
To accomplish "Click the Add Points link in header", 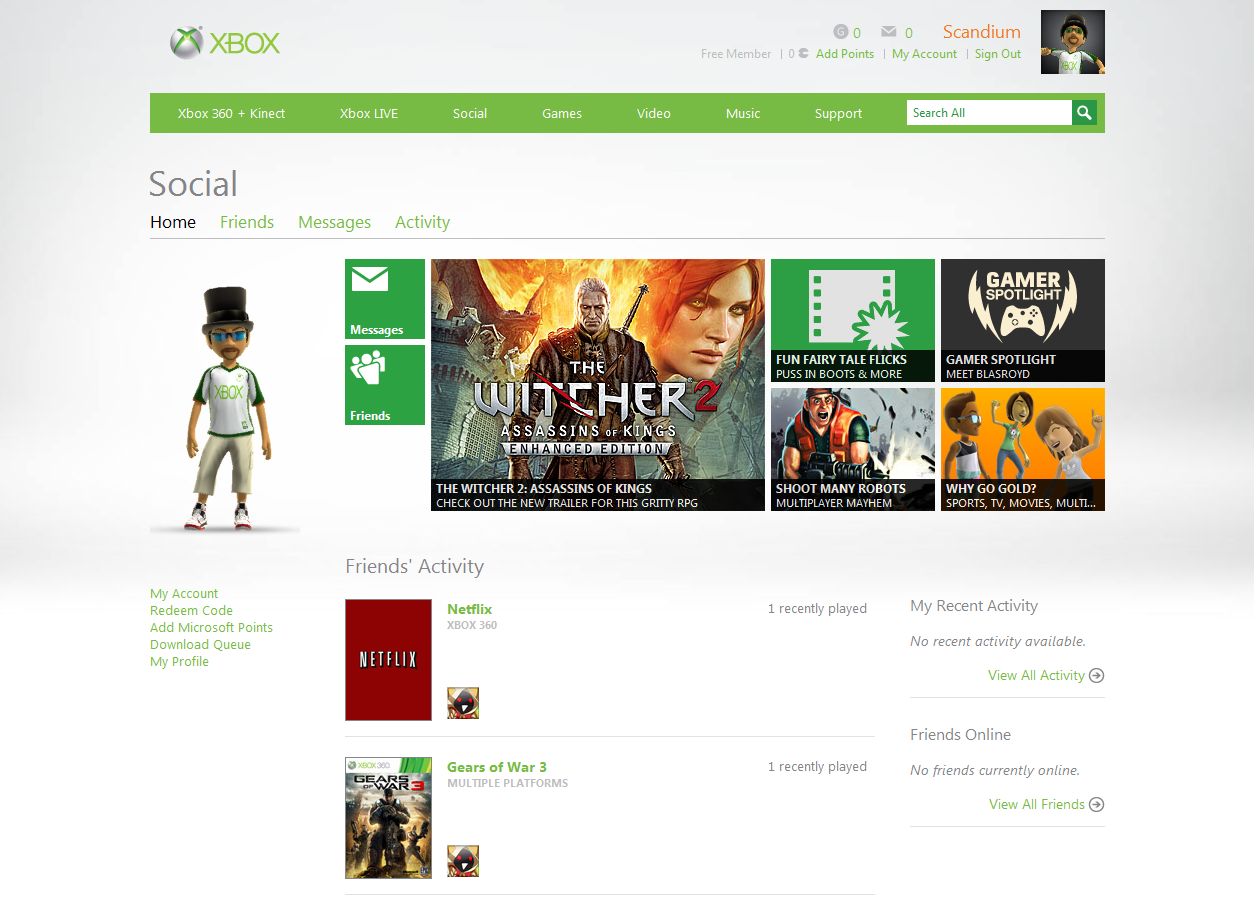I will click(x=845, y=54).
